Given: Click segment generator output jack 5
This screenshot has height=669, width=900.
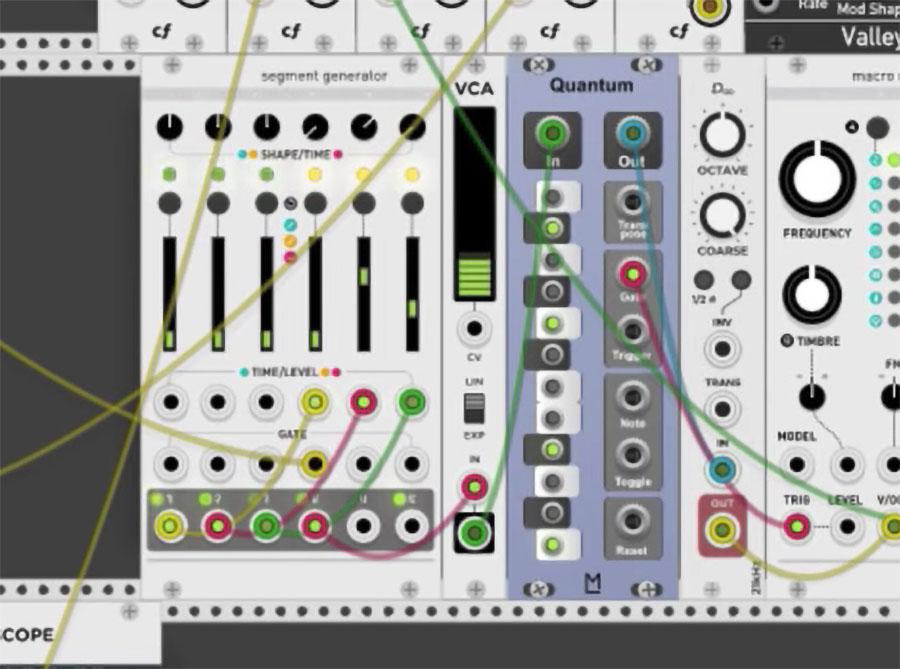Looking at the screenshot, I should click(x=363, y=525).
